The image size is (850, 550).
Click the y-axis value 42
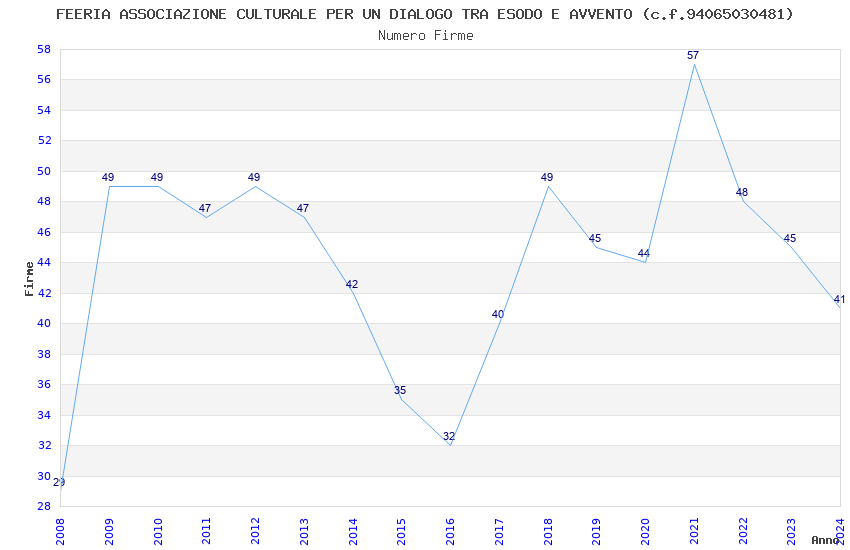[44, 293]
